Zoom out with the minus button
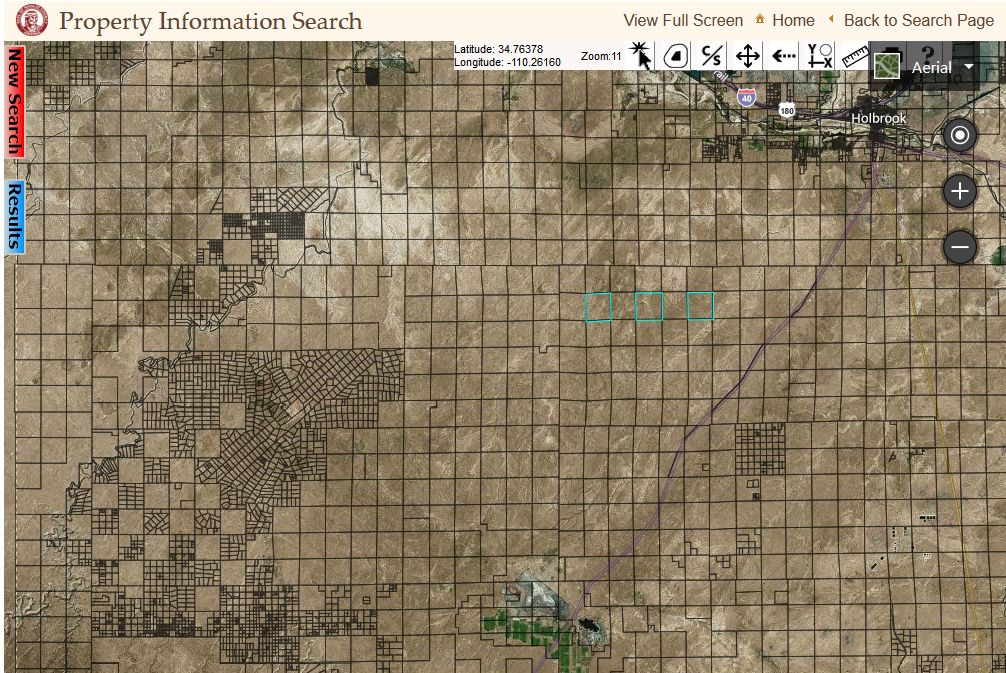Screen dimensions: 1006x673 coord(960,247)
